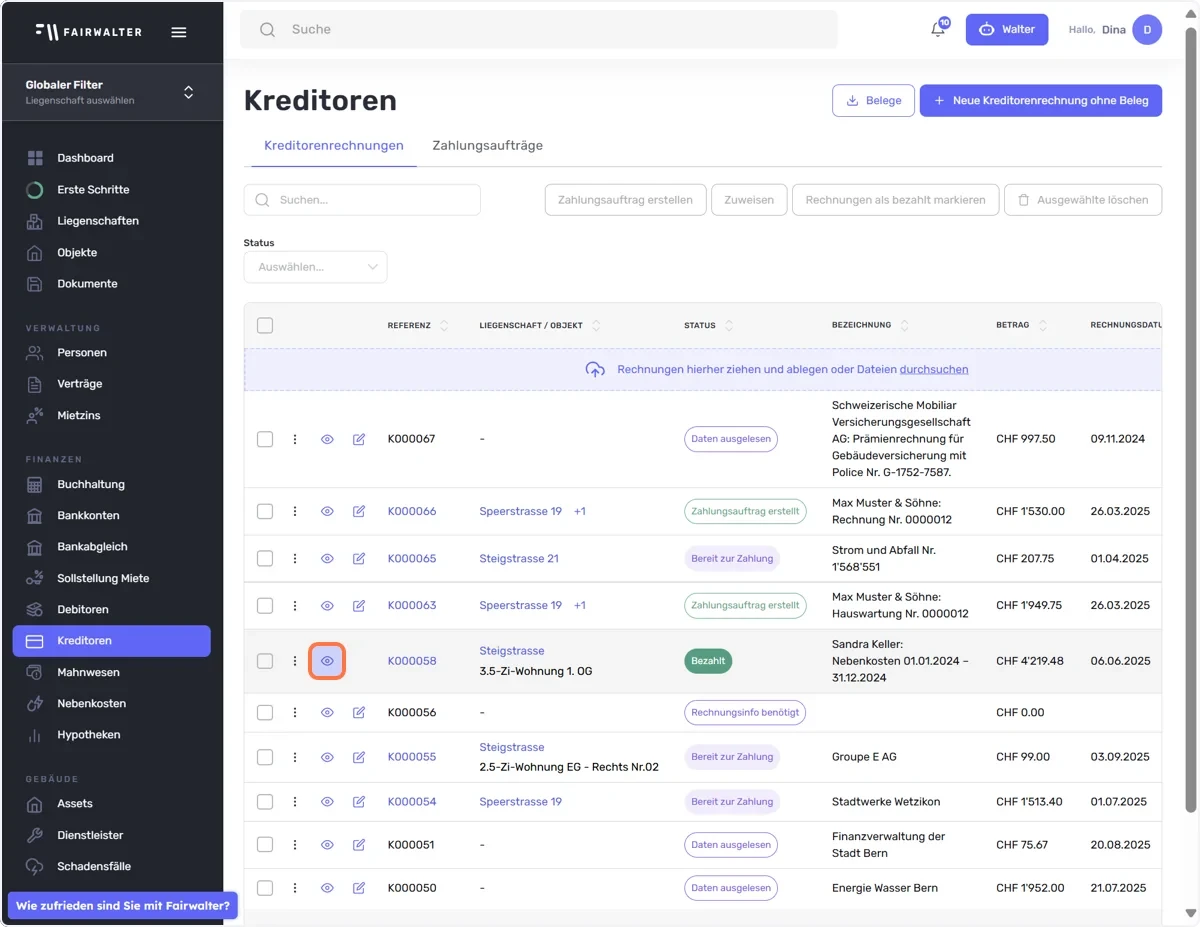Open the Fairwalter satisfaction survey banner
The image size is (1200, 927).
[x=122, y=906]
